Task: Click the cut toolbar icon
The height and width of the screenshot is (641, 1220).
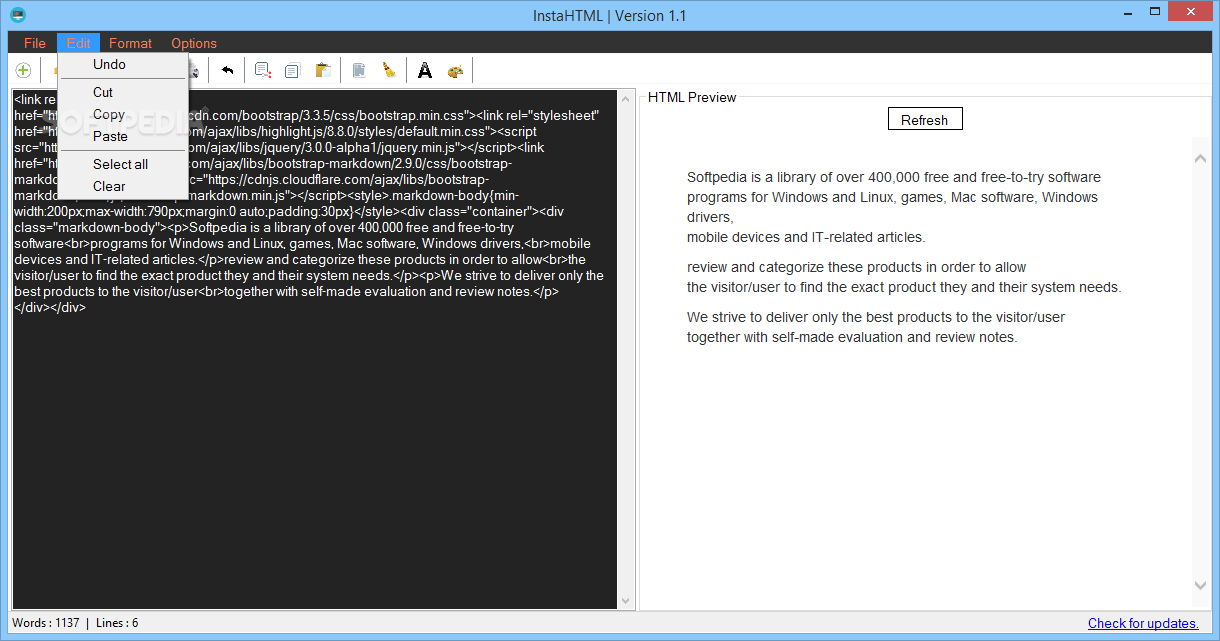Action: coord(263,70)
